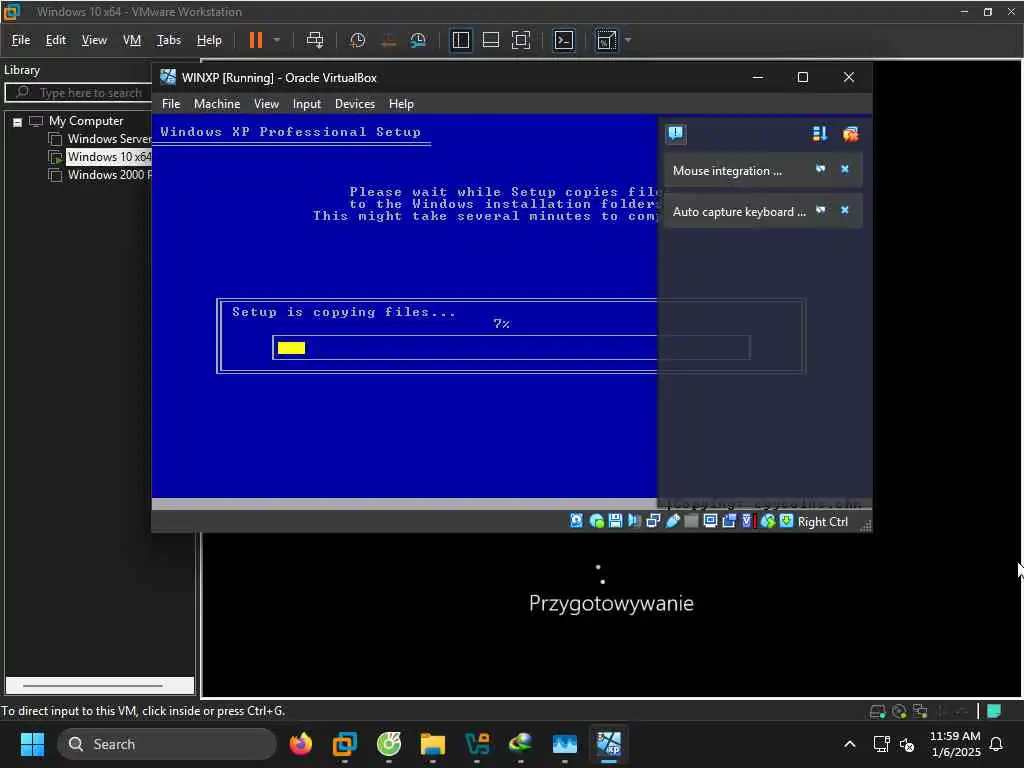Toggle the VMware library sidebar view icon
1024x768 pixels.
[x=460, y=40]
